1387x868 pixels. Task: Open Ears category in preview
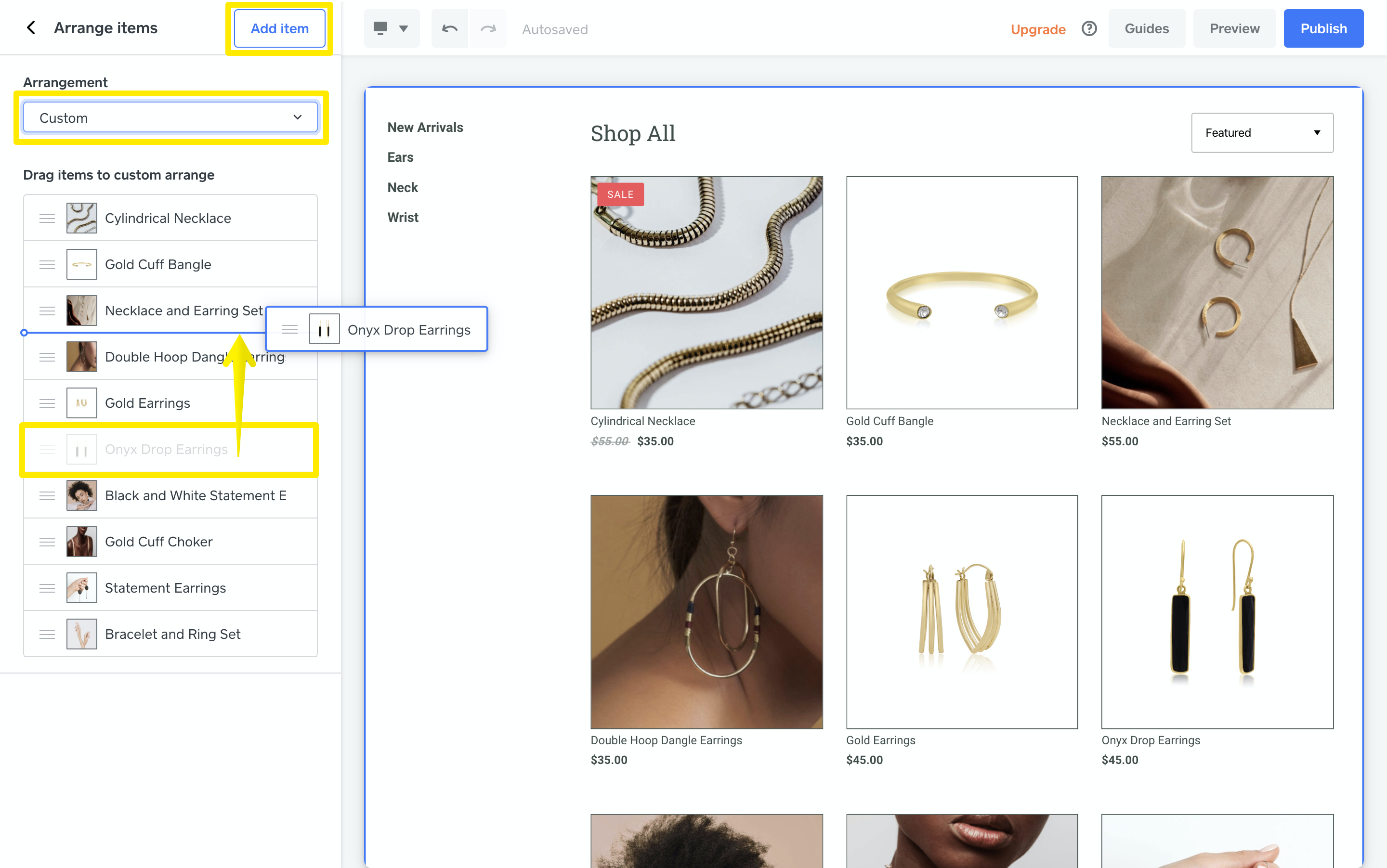(x=400, y=157)
